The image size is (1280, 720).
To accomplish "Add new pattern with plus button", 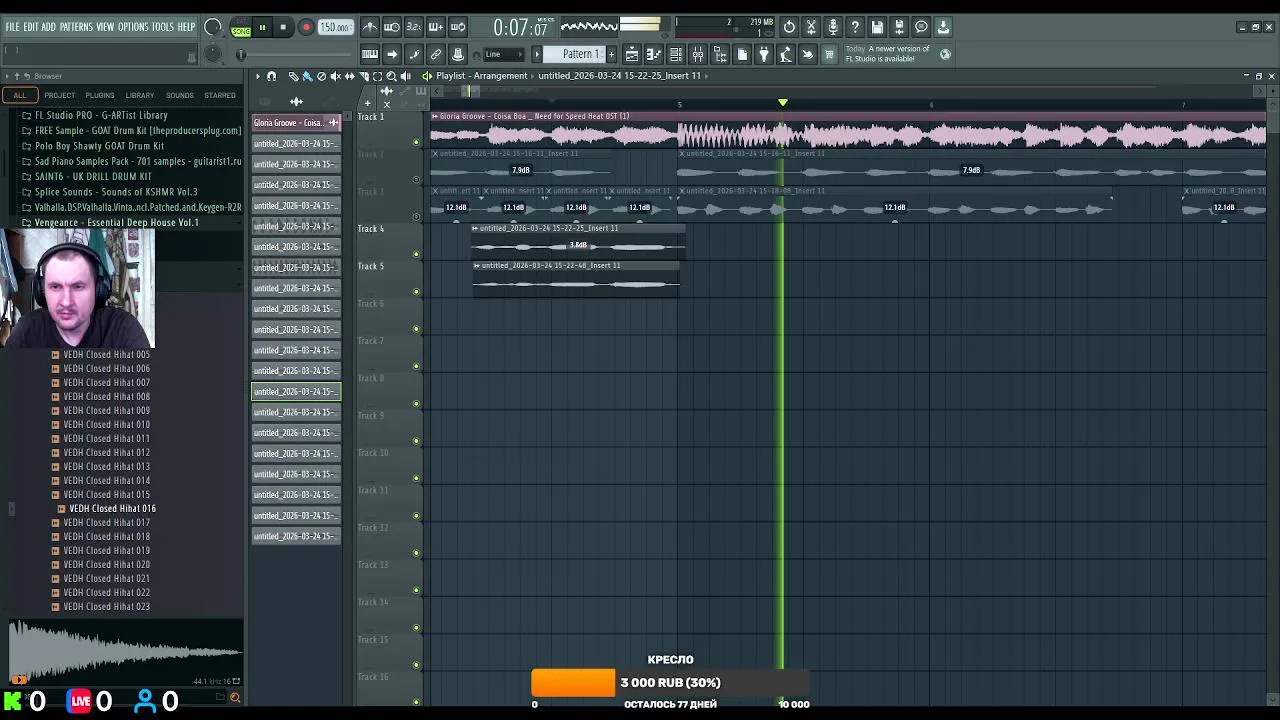I will [x=611, y=54].
